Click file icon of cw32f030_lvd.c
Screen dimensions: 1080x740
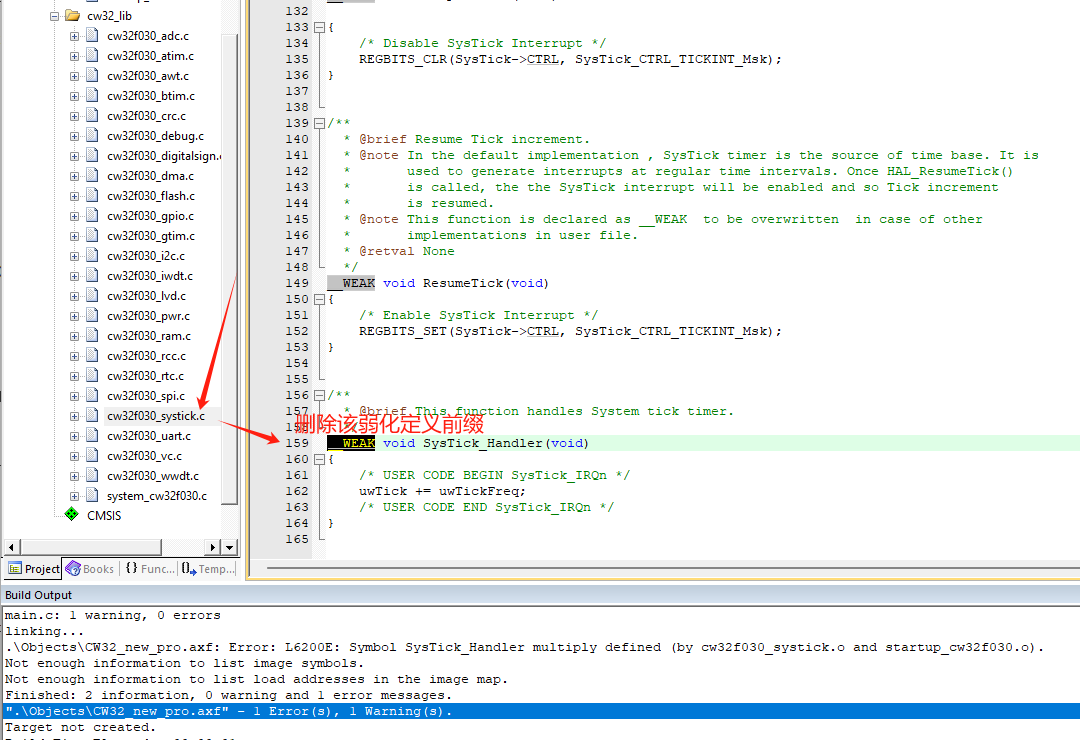92,295
